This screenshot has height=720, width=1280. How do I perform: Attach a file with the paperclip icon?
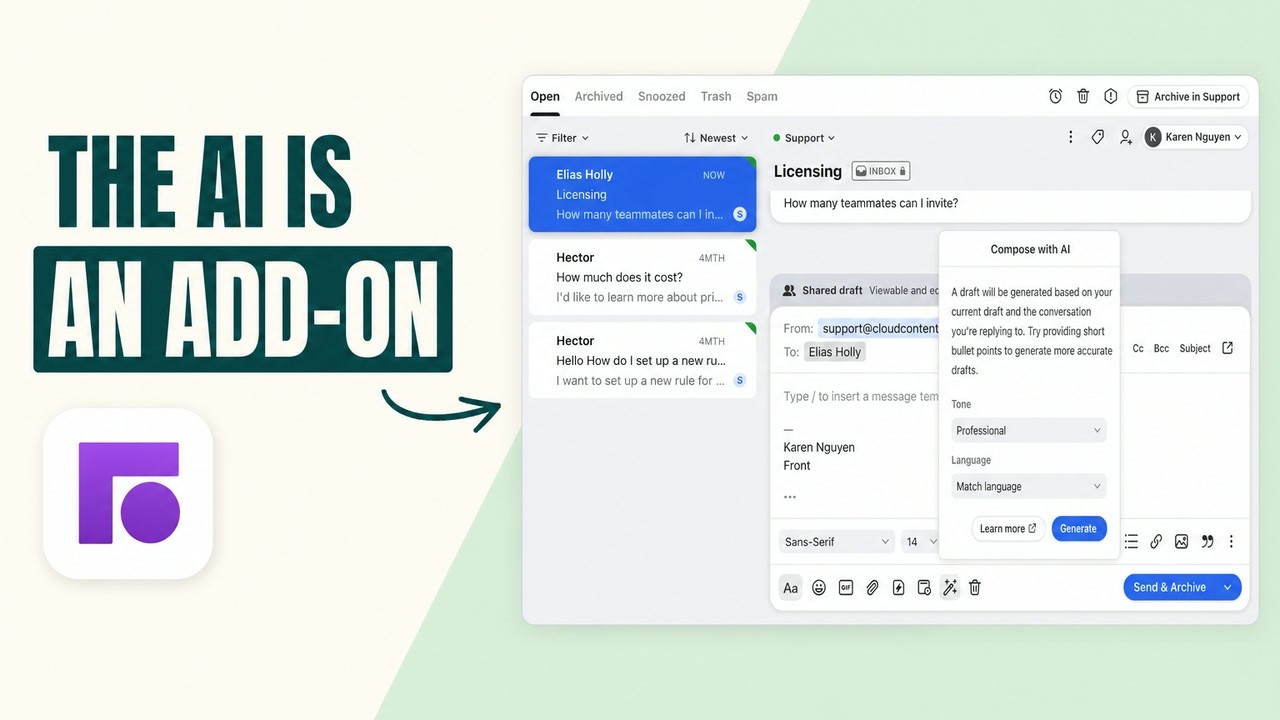pyautogui.click(x=872, y=588)
